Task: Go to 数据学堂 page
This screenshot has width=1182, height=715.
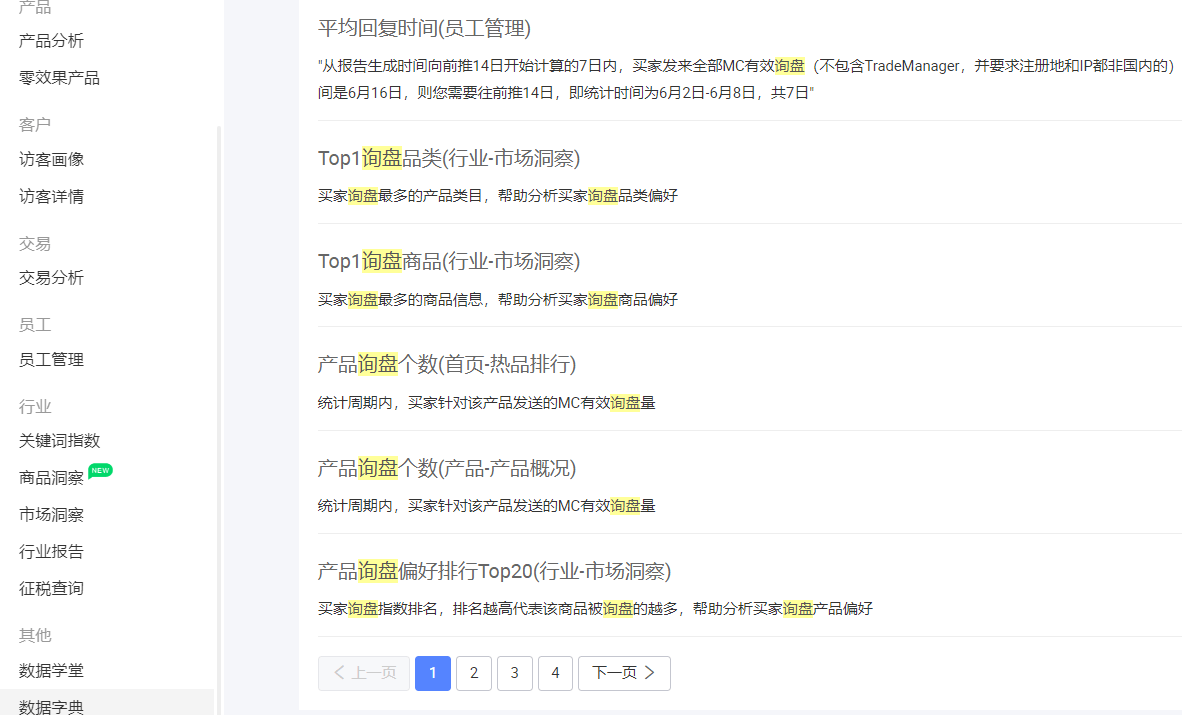Action: [51, 671]
